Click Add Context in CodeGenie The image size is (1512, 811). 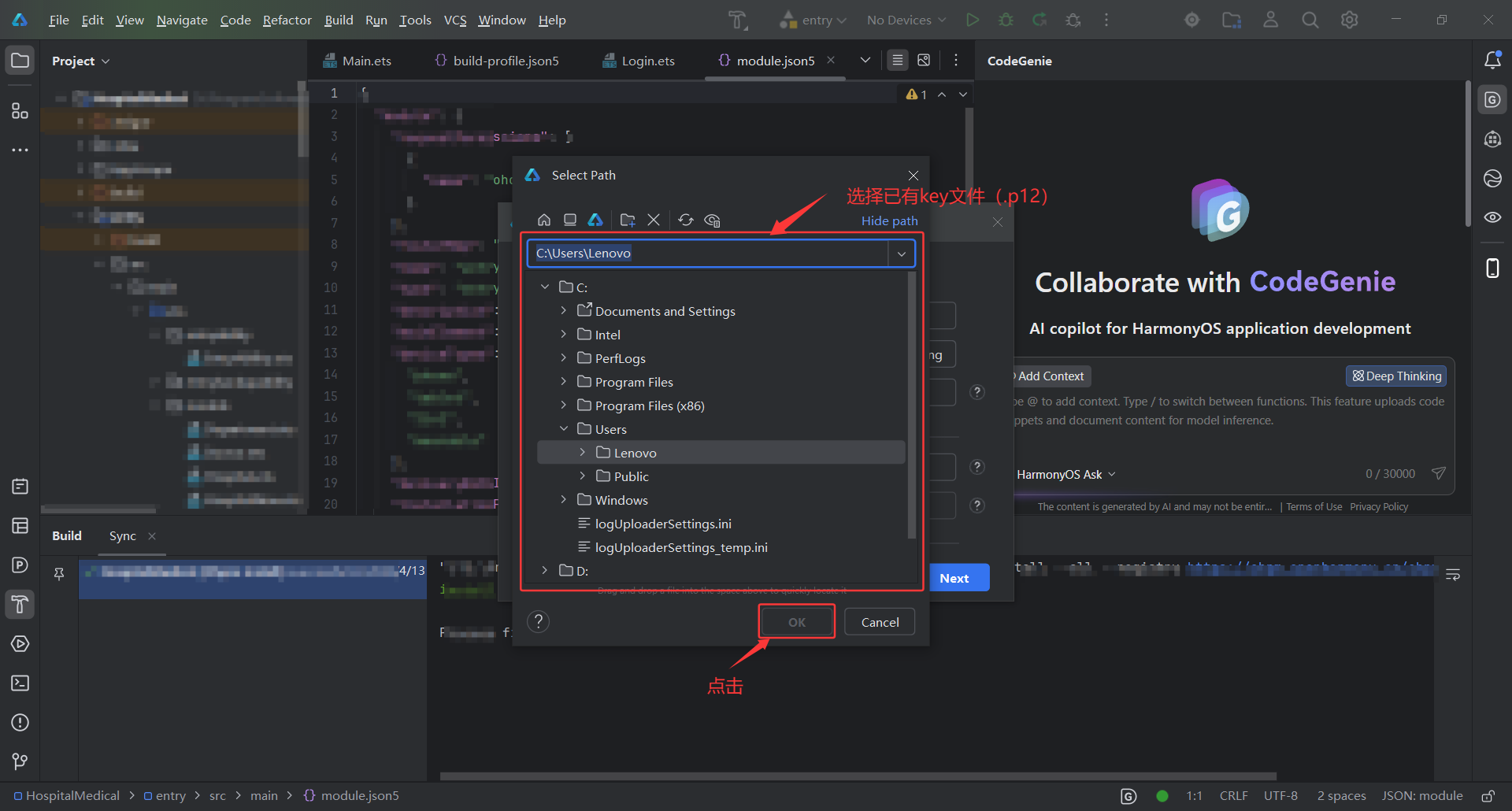point(1051,376)
